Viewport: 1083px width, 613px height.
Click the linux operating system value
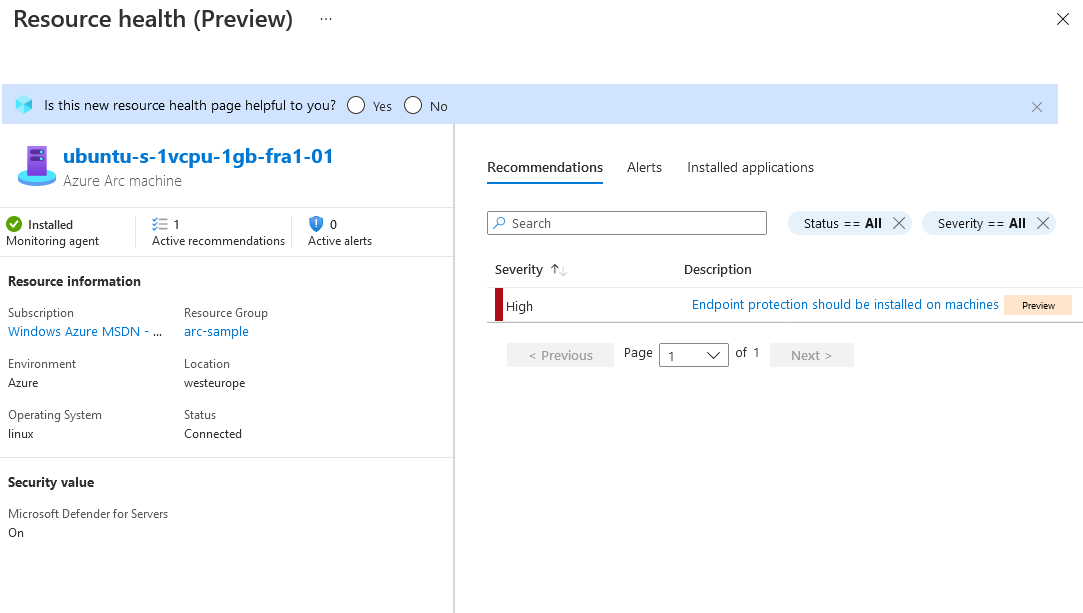click(21, 434)
